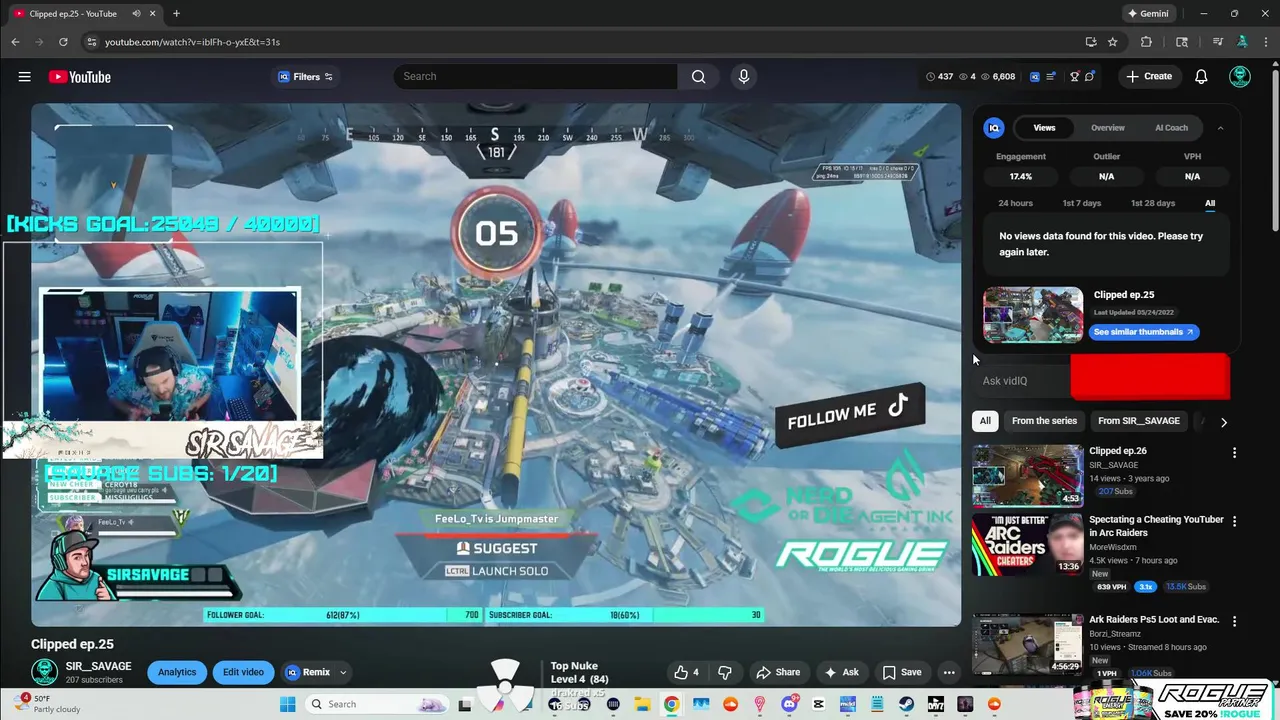View site information icon left of URL
Screen dimensions: 1280x720
pyautogui.click(x=91, y=42)
